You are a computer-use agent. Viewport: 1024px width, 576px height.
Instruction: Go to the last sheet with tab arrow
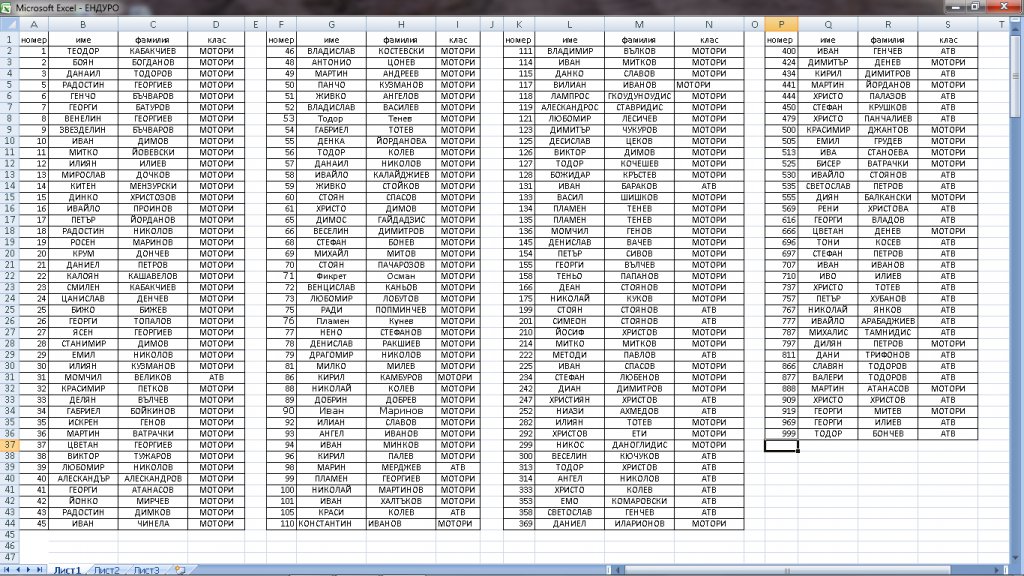39,570
